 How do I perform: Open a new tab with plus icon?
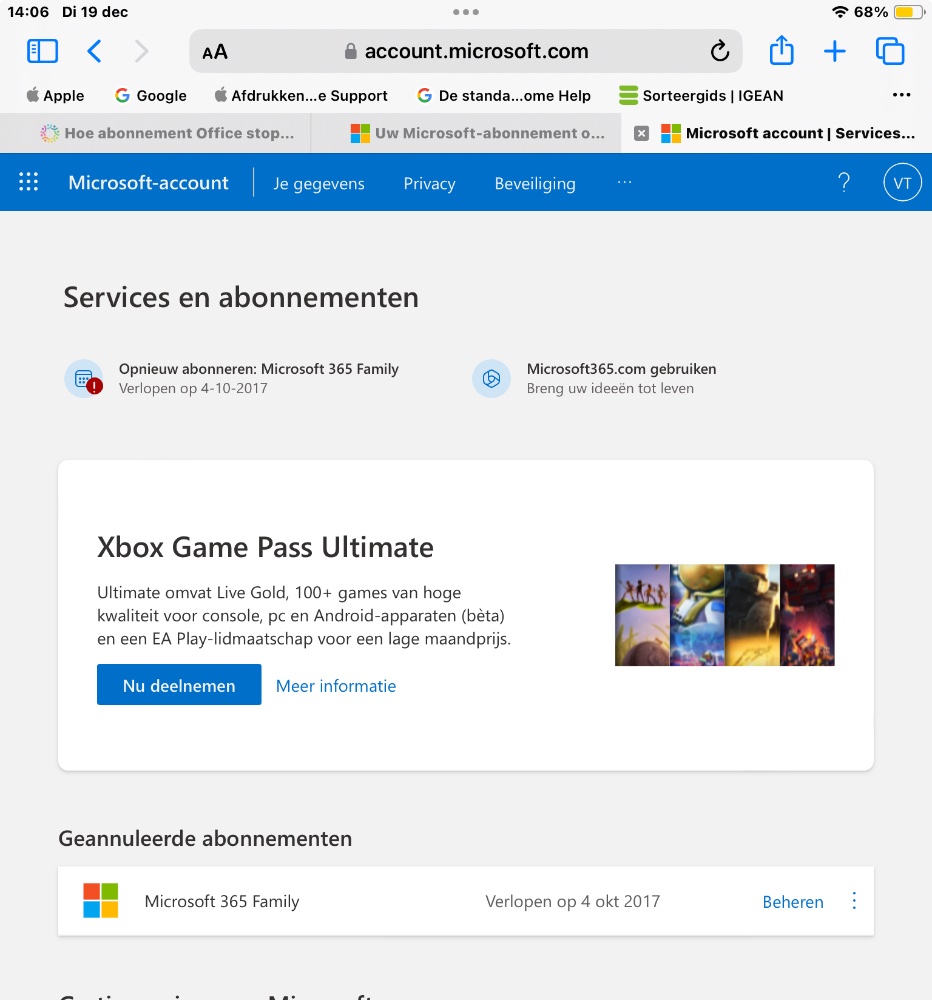click(834, 51)
